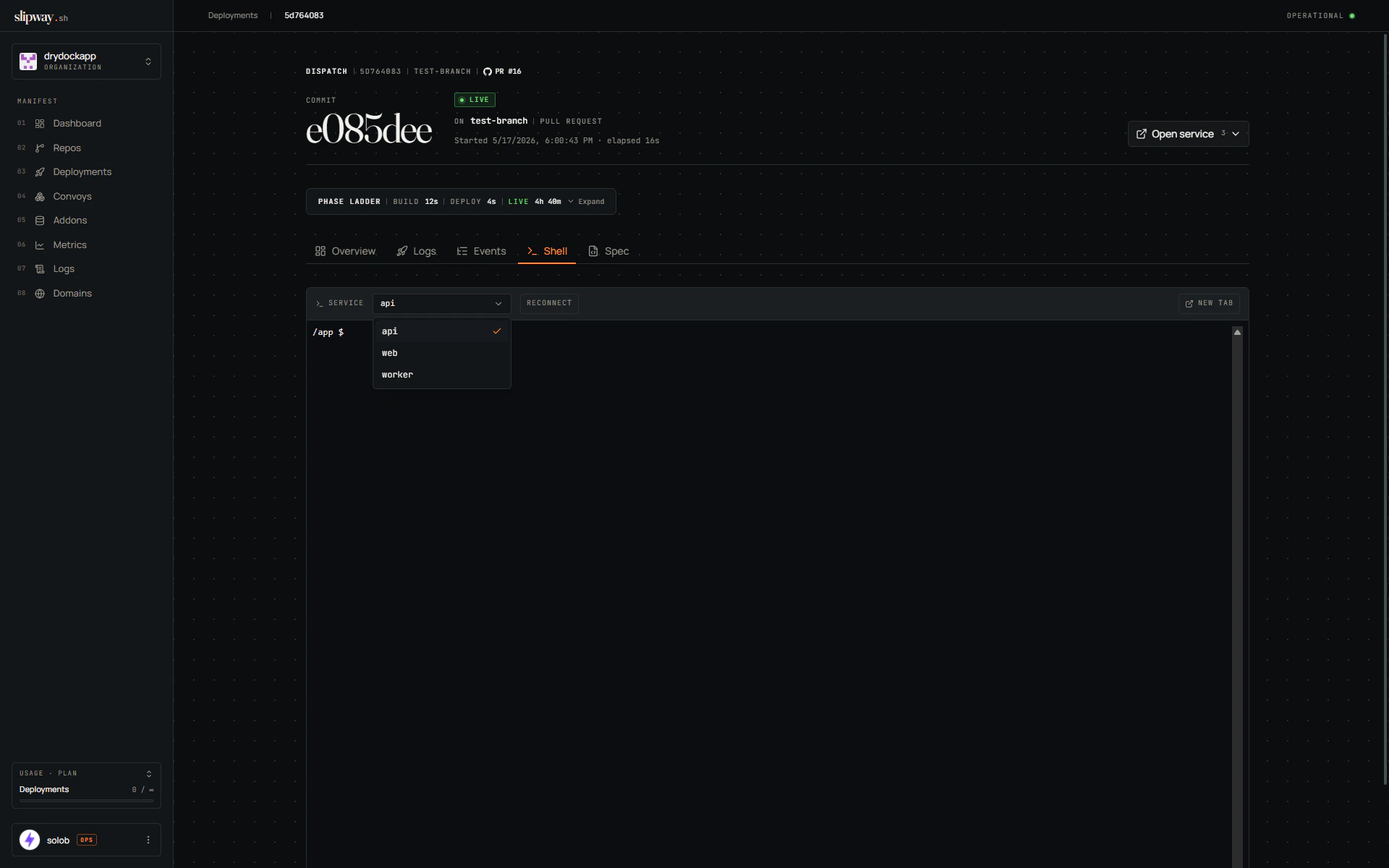Click the Deployments usage progress bar
The image size is (1389, 868).
click(x=86, y=801)
